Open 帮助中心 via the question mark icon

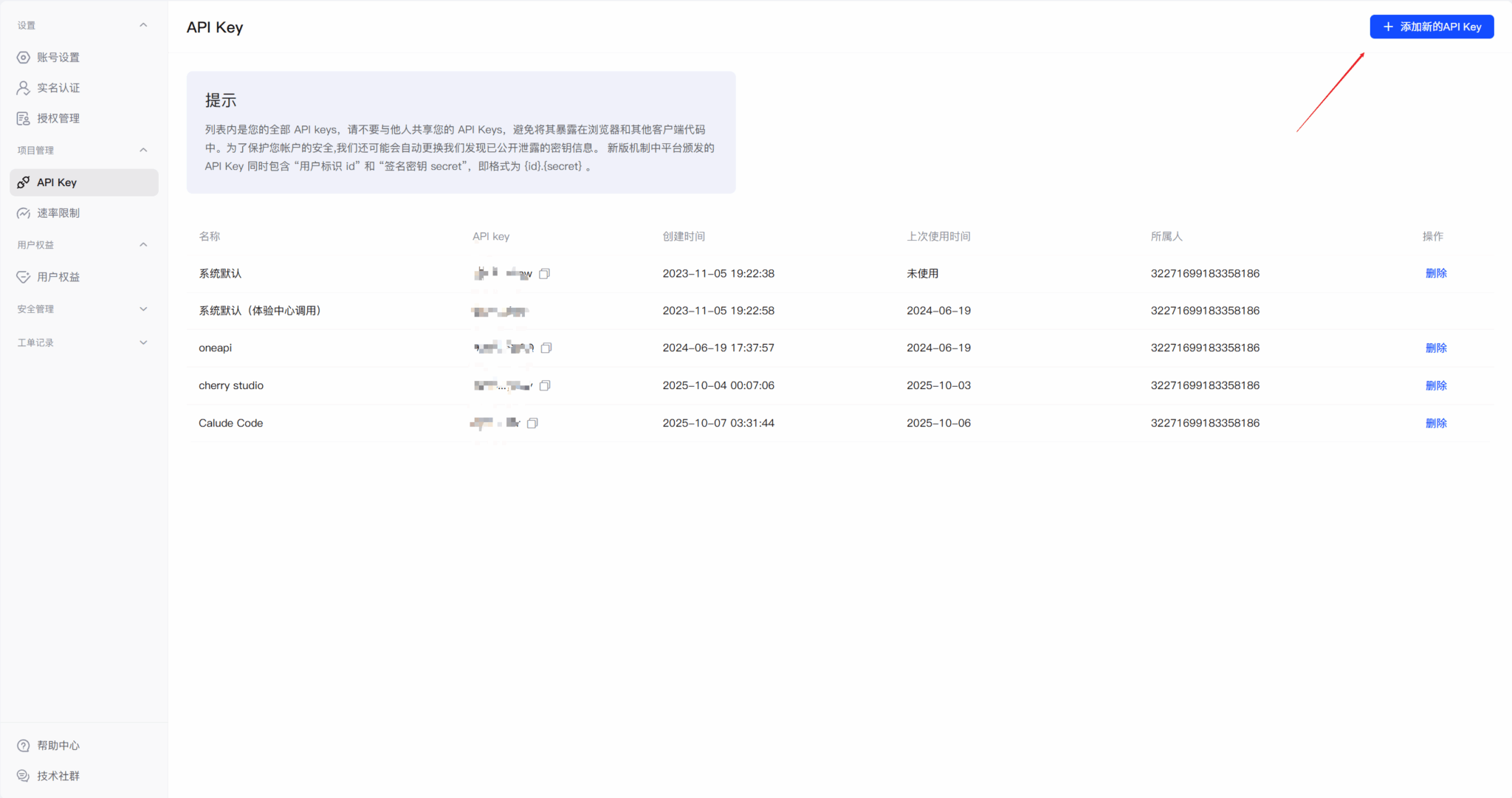tap(23, 745)
